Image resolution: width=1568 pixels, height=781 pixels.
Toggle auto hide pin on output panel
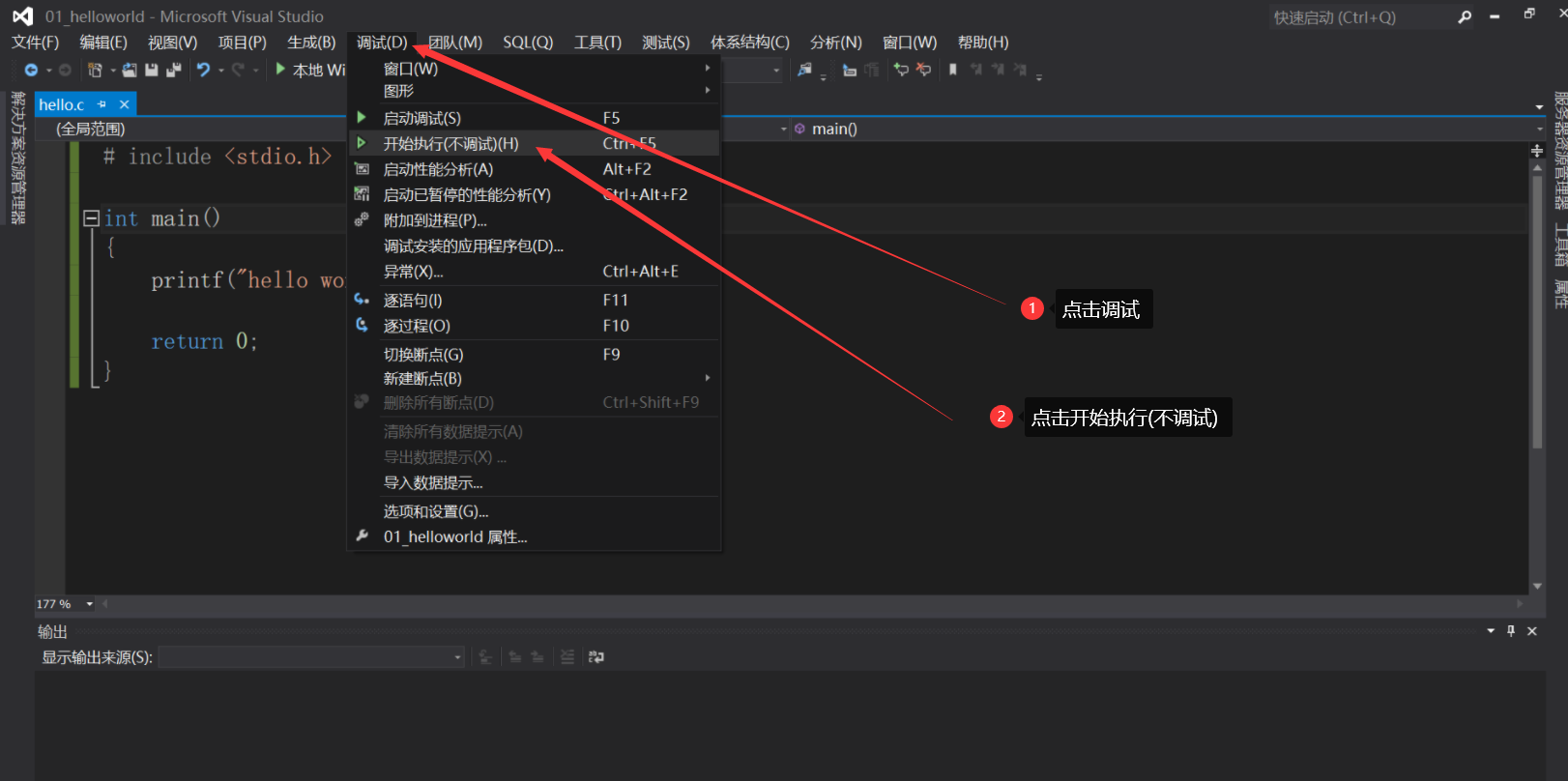1511,631
